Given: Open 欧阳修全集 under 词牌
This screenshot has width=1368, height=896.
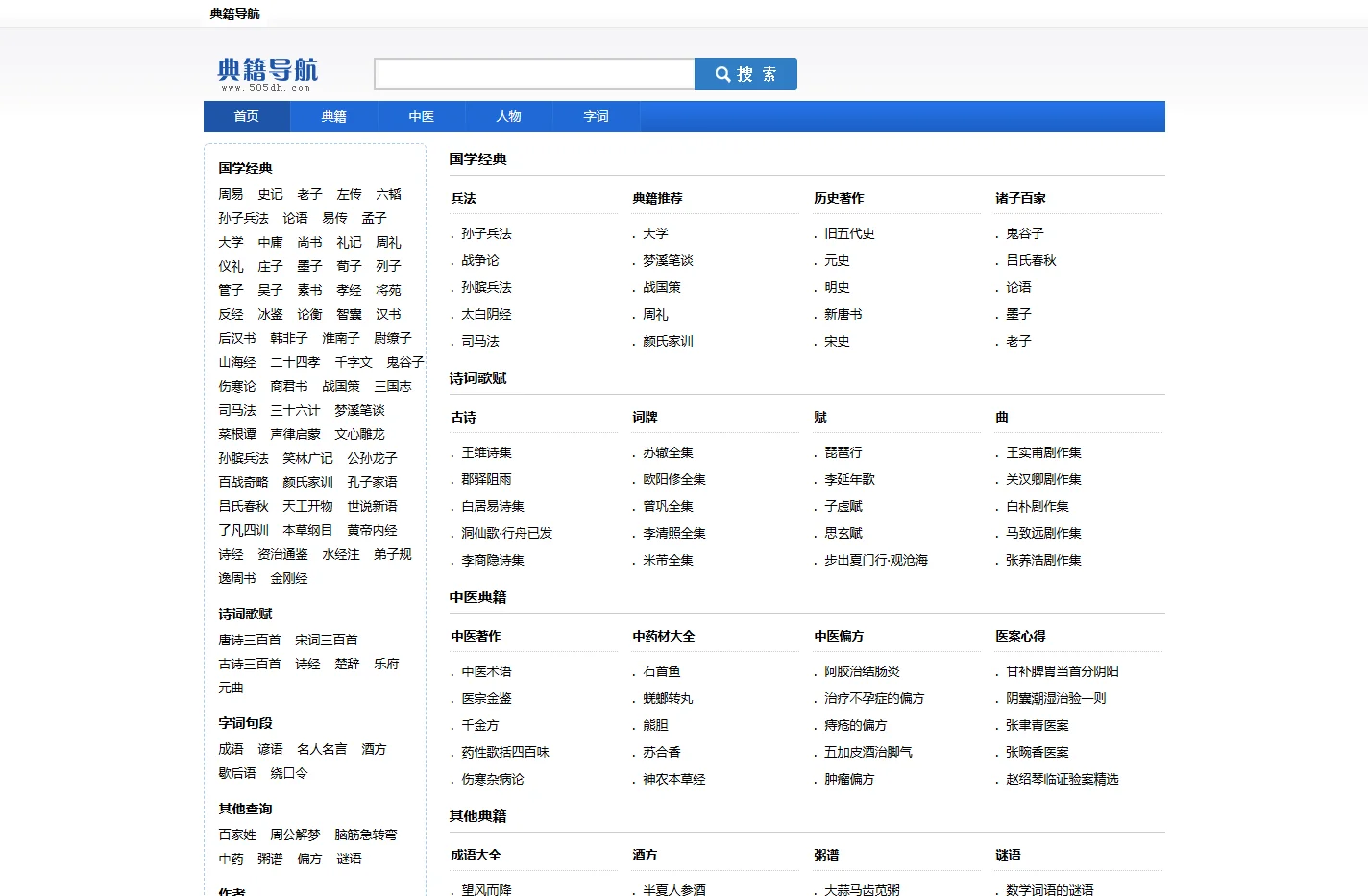Looking at the screenshot, I should pos(674,479).
